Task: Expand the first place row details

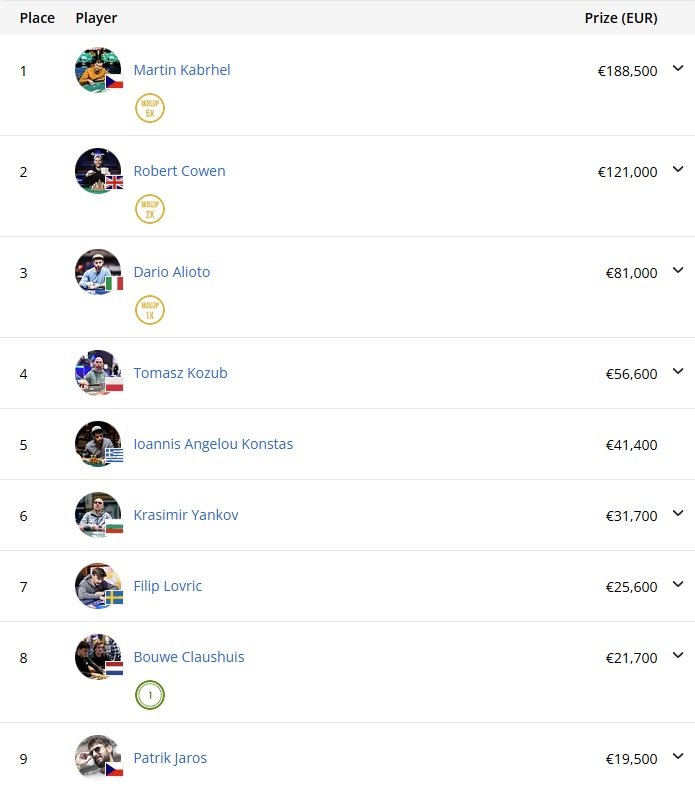Action: point(678,69)
